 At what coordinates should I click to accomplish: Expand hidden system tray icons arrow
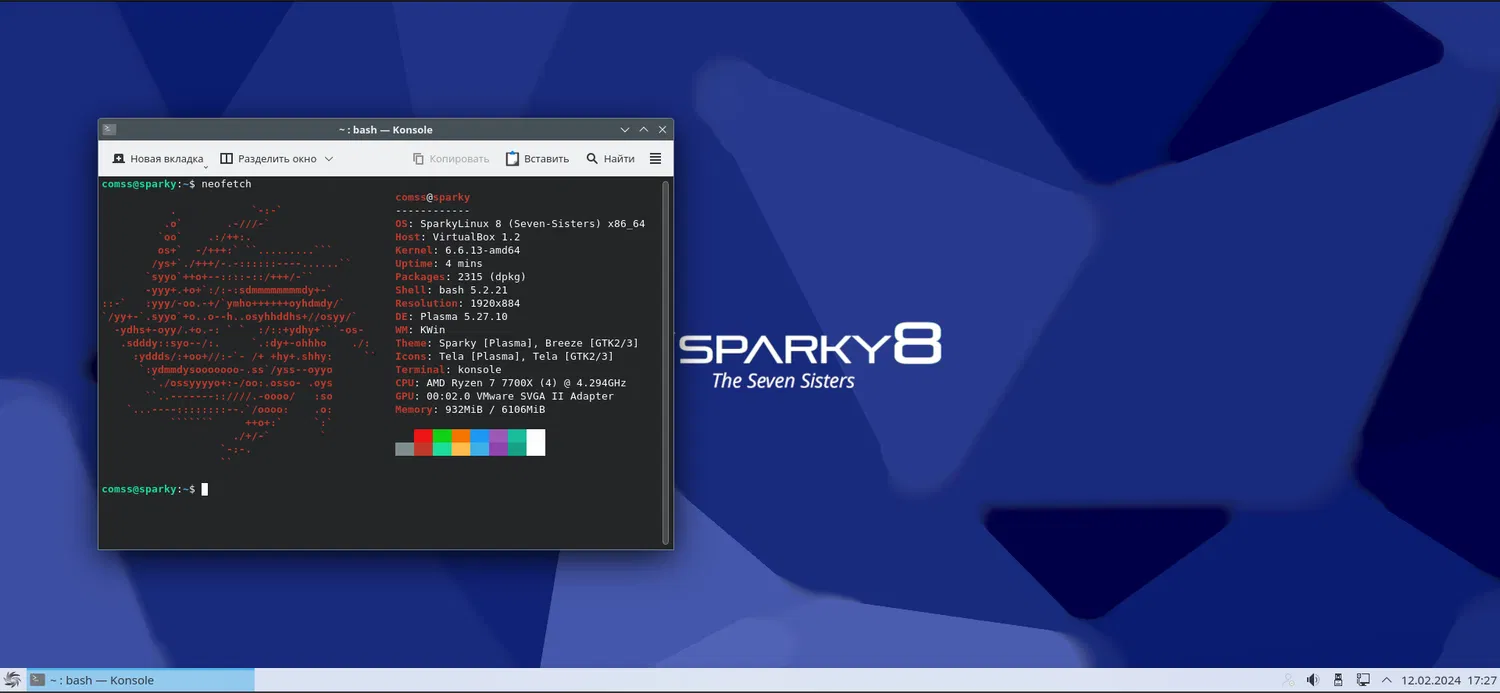click(x=1386, y=680)
